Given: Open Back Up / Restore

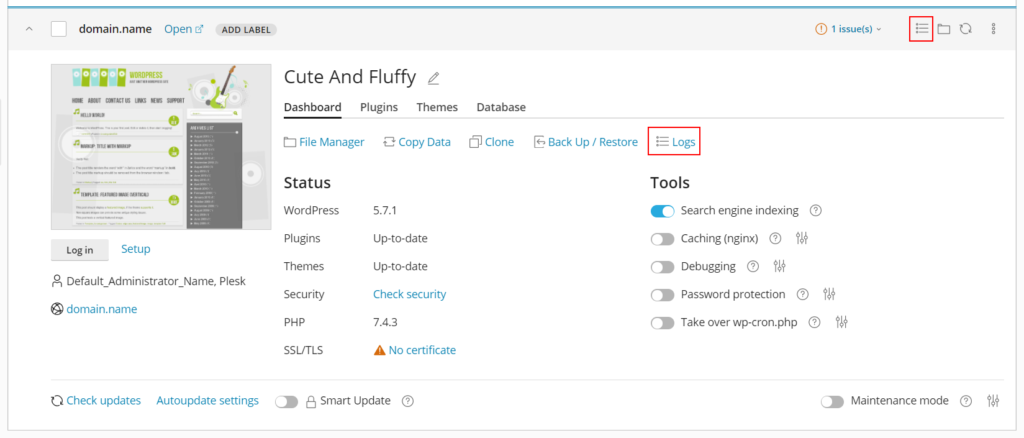Looking at the screenshot, I should coord(585,142).
